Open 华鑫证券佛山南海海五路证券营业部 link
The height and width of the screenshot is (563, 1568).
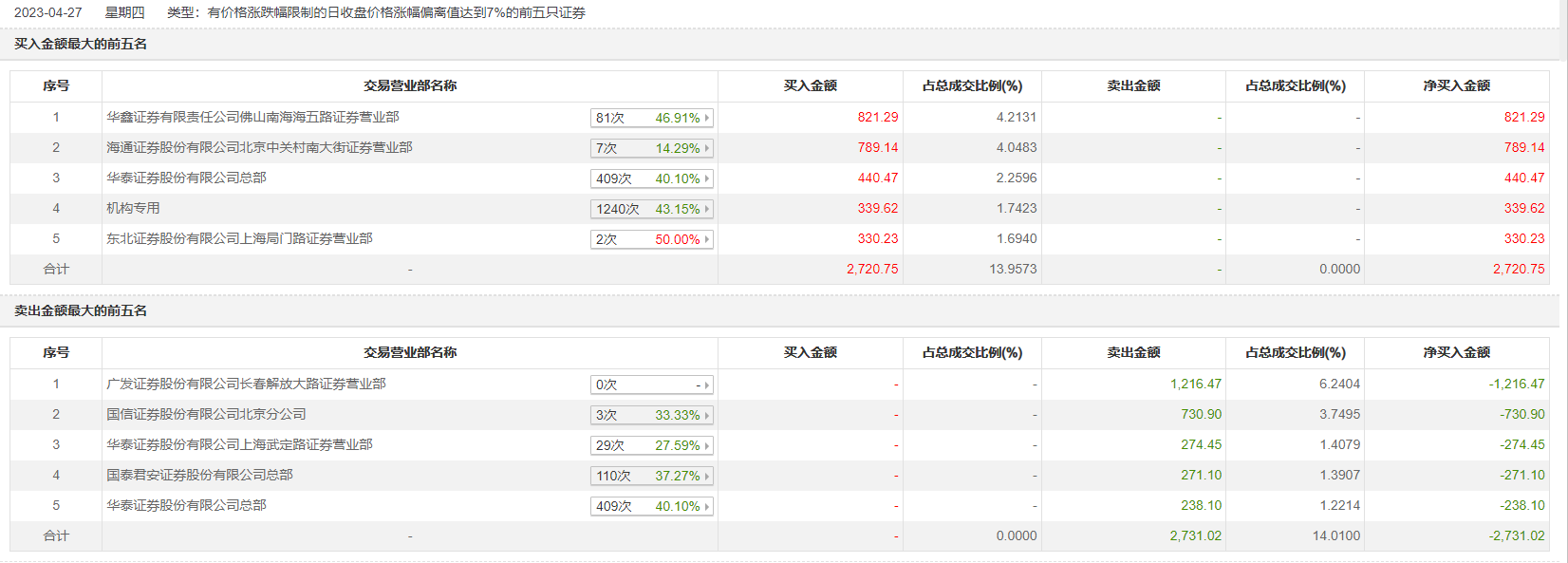click(252, 117)
